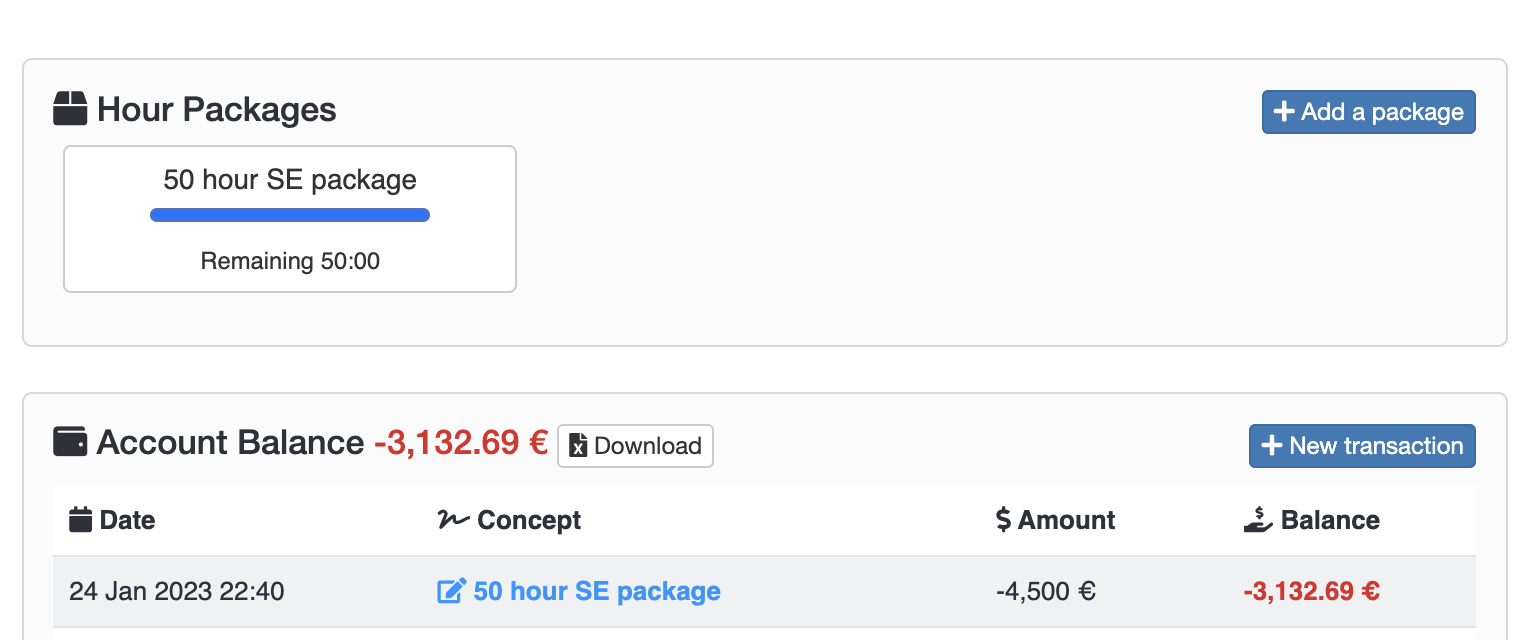Click the signature icon beside Concept
This screenshot has width=1528, height=640.
[453, 520]
